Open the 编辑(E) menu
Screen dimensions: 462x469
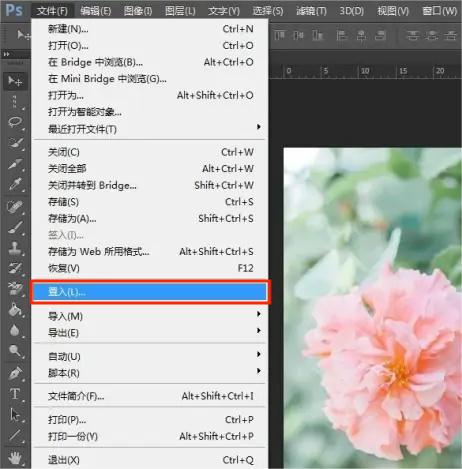tap(95, 11)
